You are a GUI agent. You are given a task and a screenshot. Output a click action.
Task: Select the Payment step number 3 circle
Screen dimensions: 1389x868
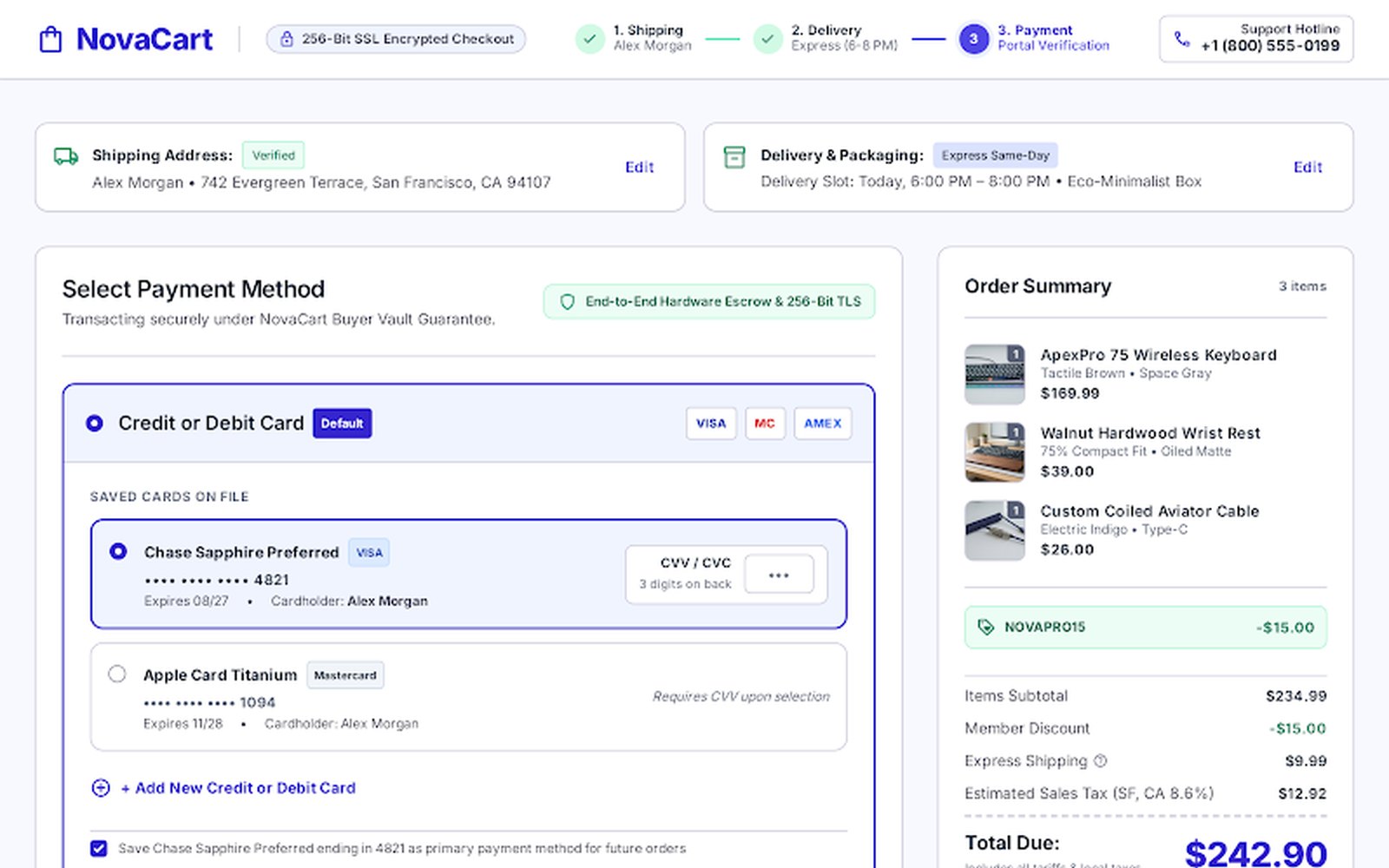point(974,39)
